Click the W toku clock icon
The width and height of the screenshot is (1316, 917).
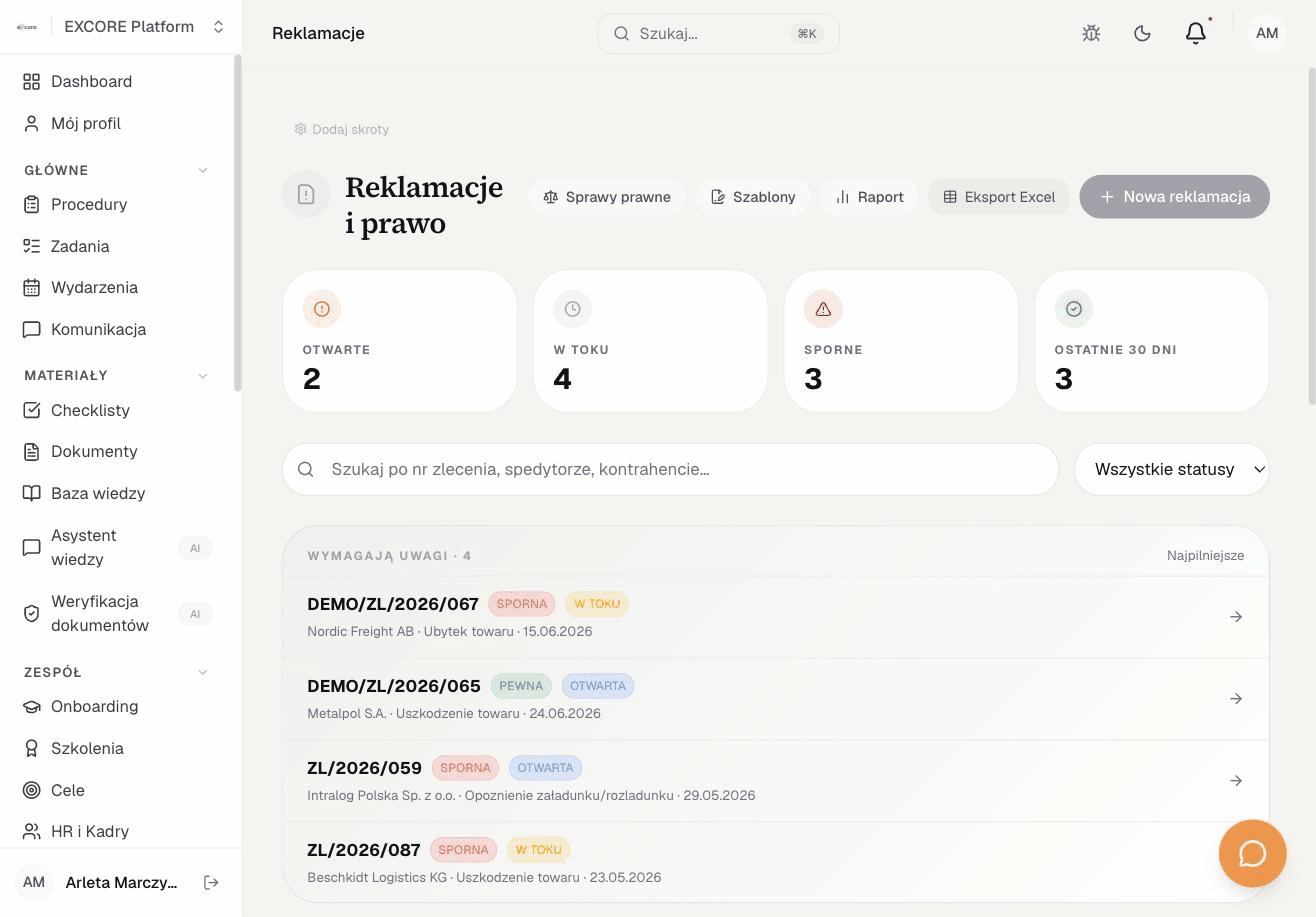tap(573, 309)
